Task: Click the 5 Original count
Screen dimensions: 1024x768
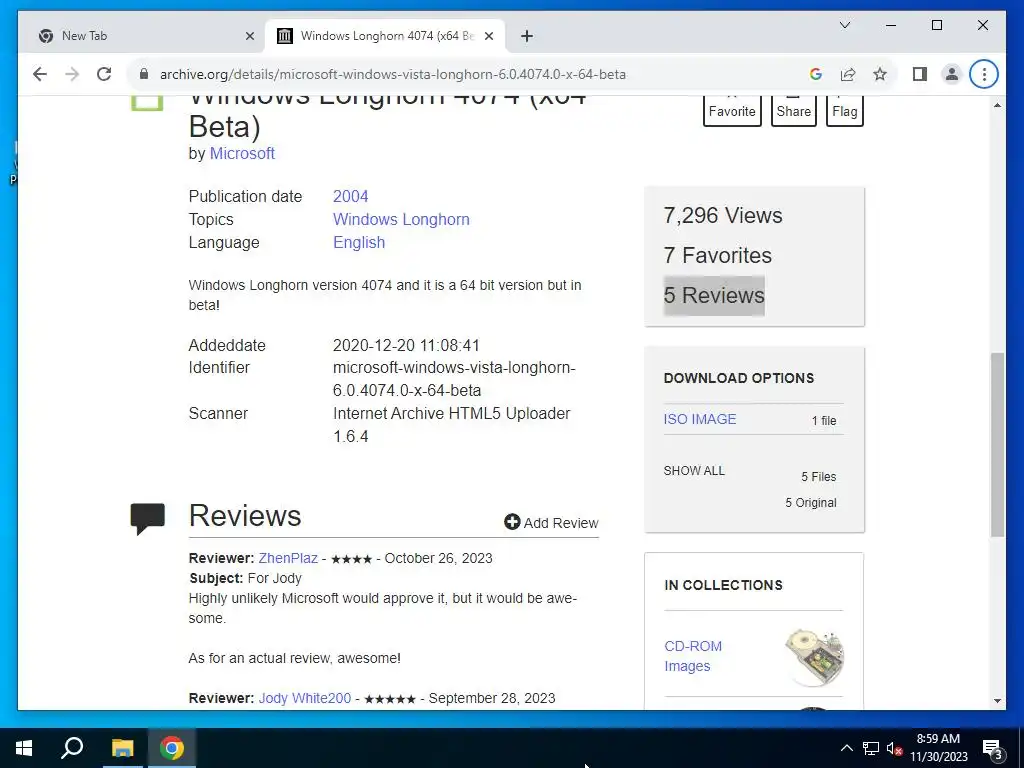Action: tap(810, 503)
